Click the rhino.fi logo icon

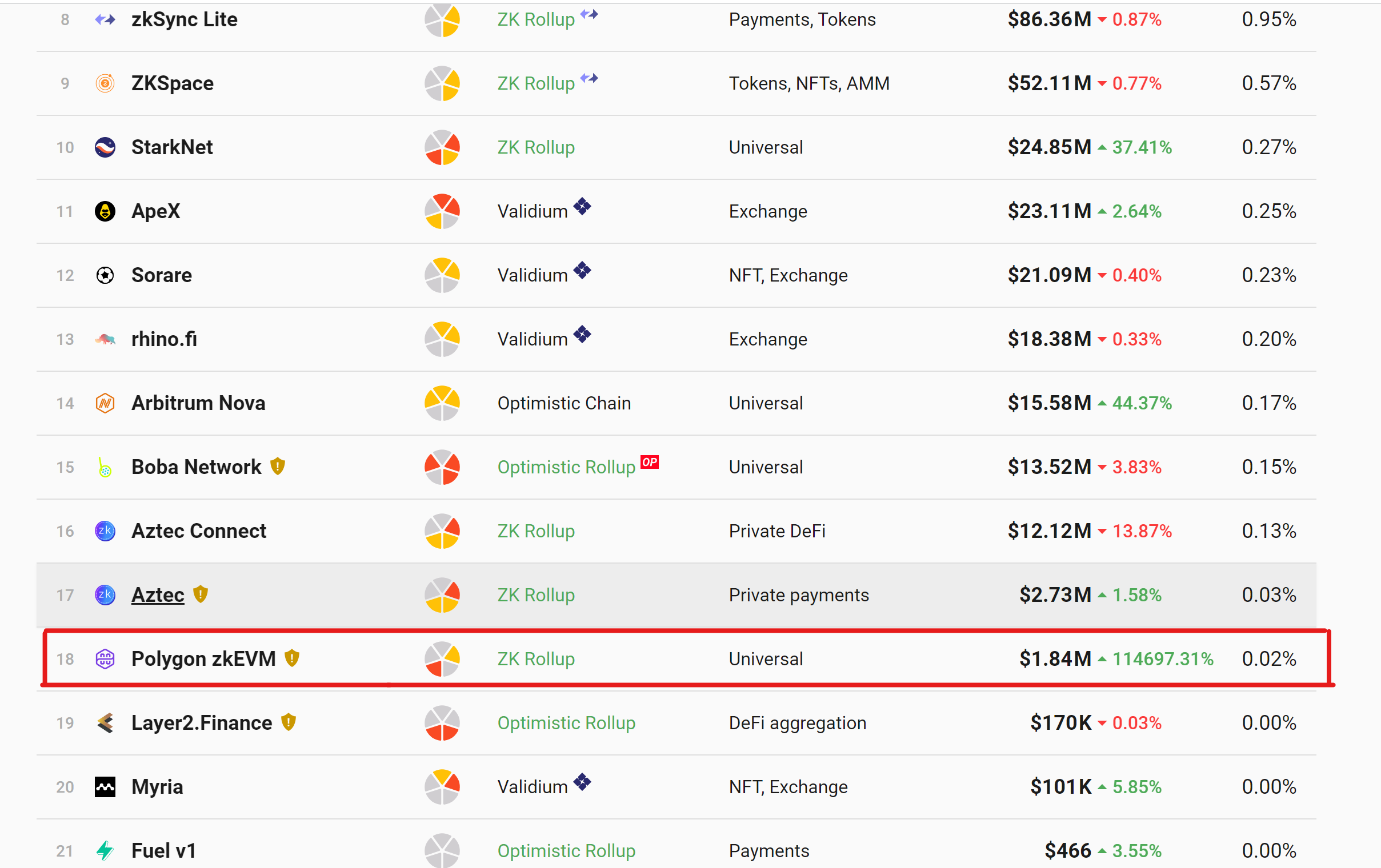point(105,339)
